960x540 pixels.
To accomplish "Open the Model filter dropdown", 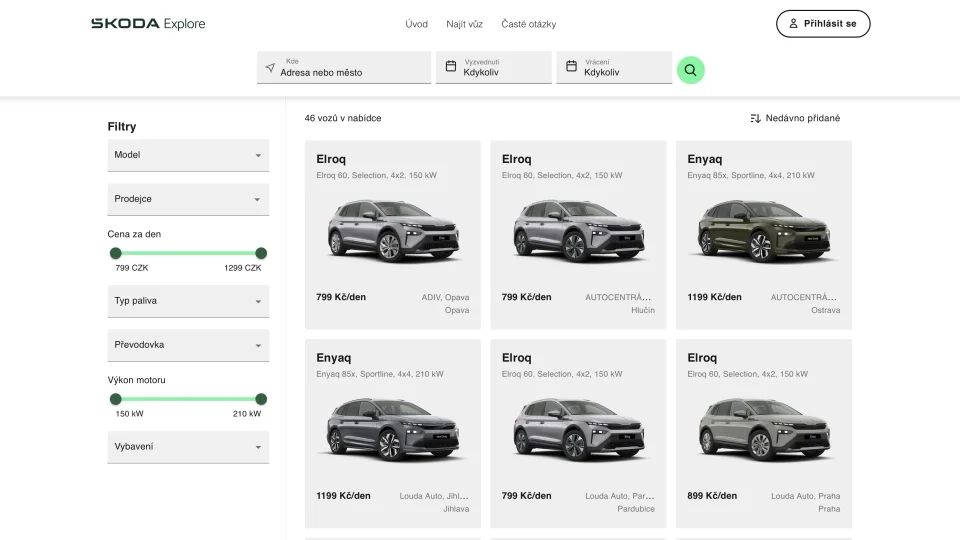I will coord(188,156).
